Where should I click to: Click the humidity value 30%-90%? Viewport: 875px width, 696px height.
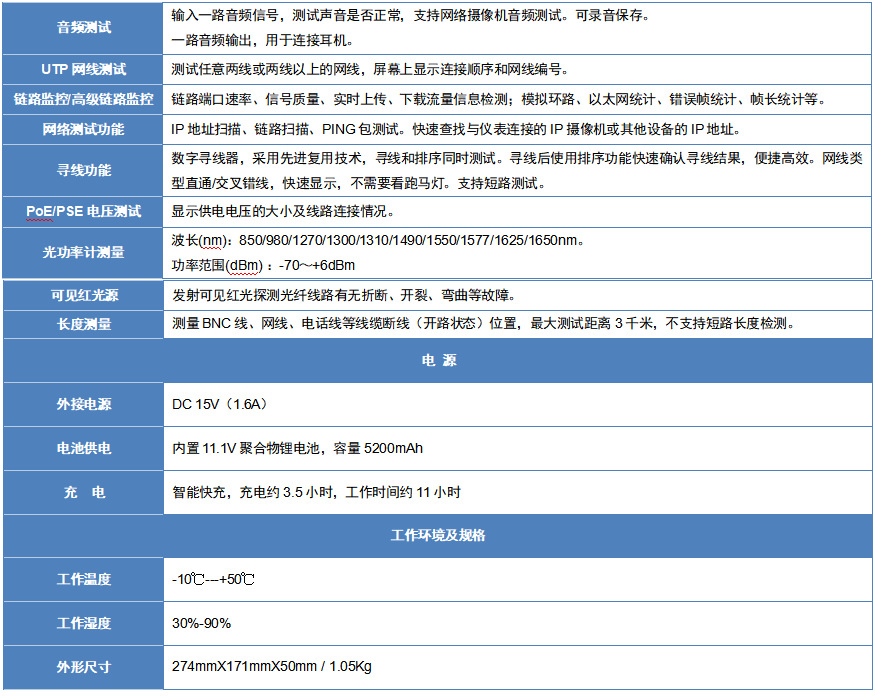tap(201, 623)
